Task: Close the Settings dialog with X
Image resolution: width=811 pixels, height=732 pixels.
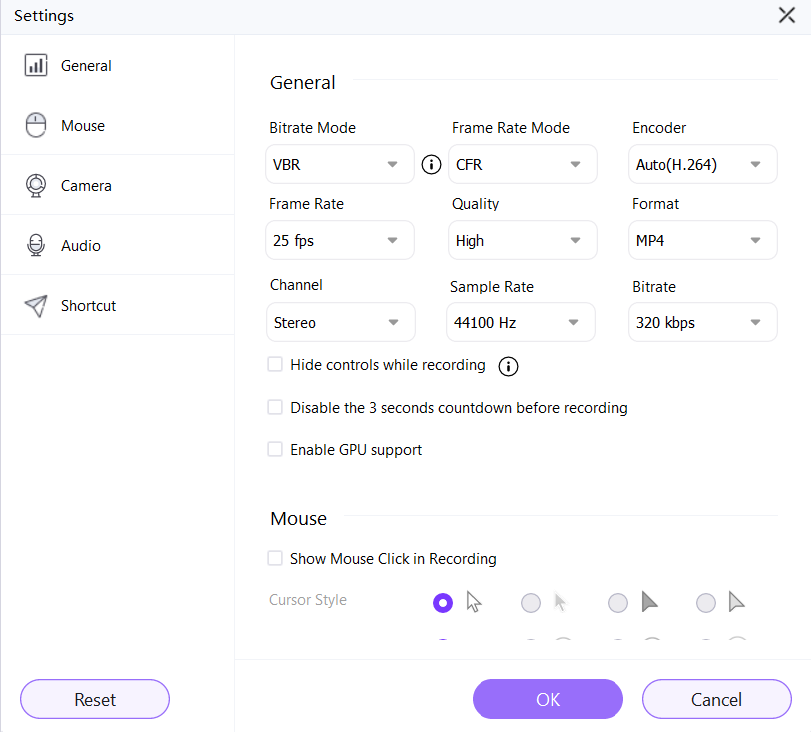Action: [787, 15]
